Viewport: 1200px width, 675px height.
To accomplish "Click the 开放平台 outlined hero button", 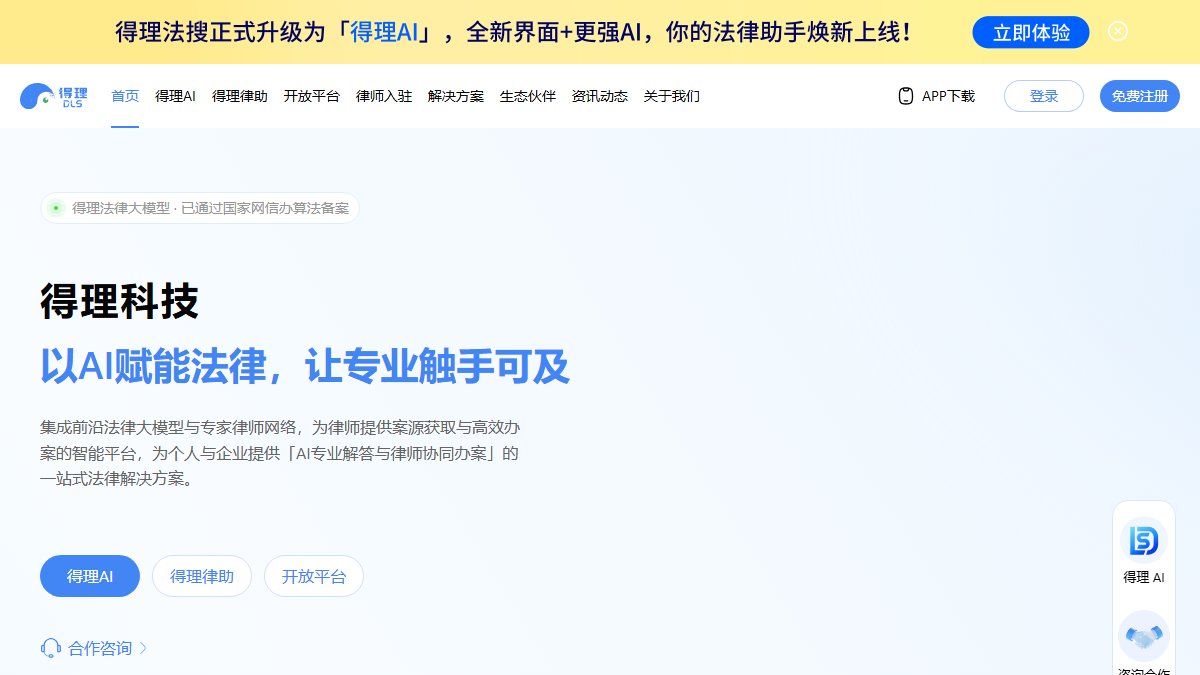I will click(x=314, y=576).
